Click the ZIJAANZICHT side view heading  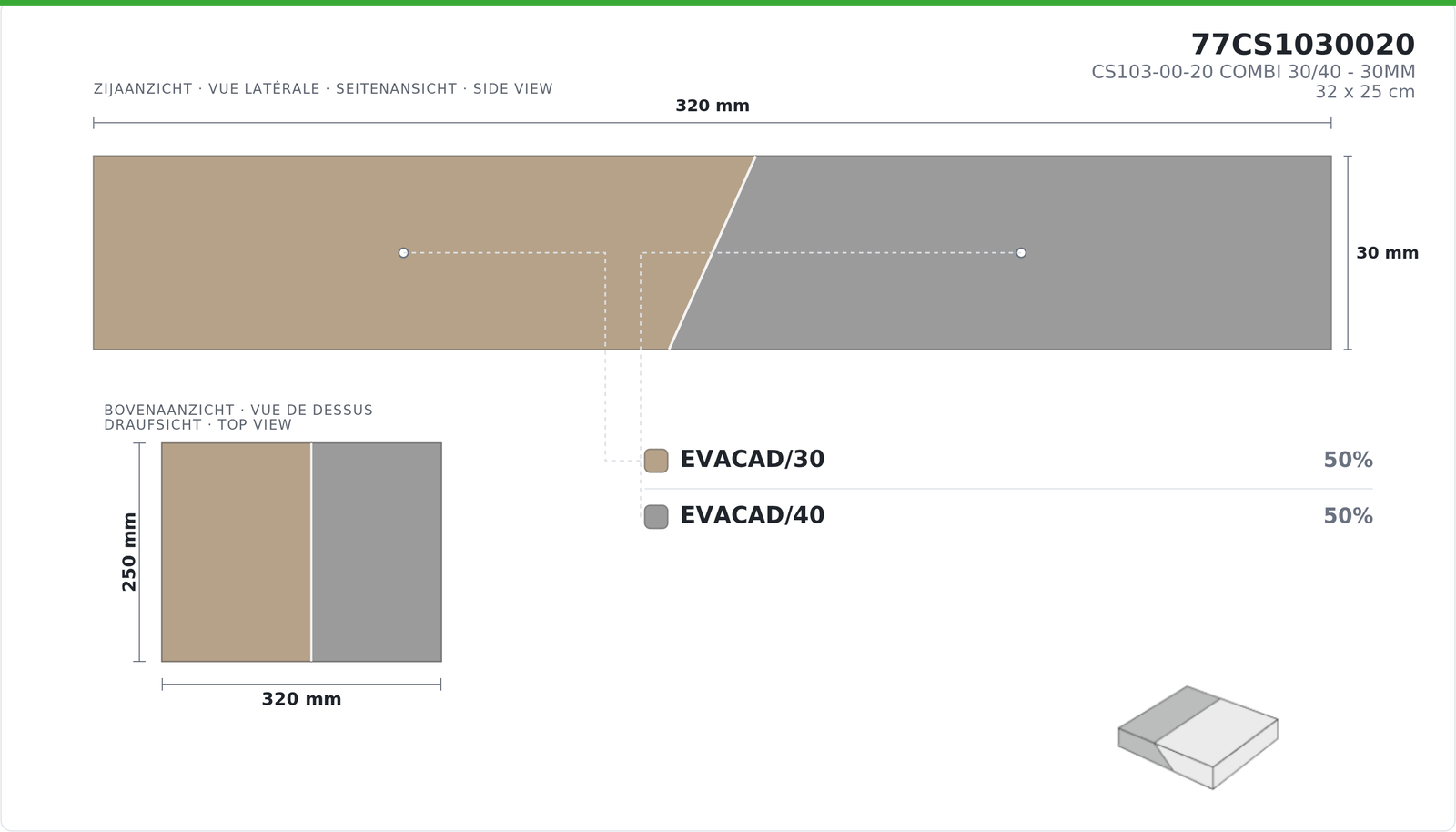pyautogui.click(x=323, y=89)
